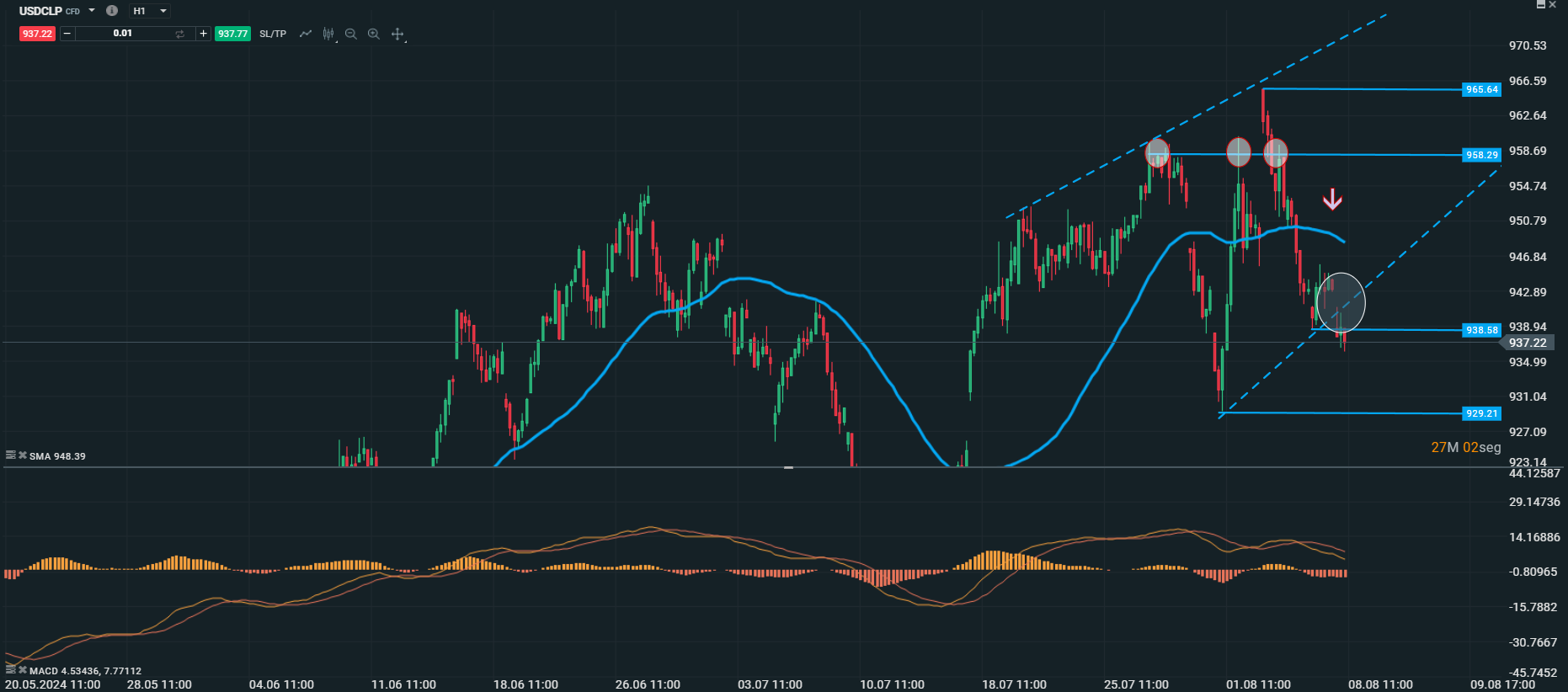Click the 20.05.2024 11:00 date axis label
The width and height of the screenshot is (1568, 692).
(x=52, y=684)
